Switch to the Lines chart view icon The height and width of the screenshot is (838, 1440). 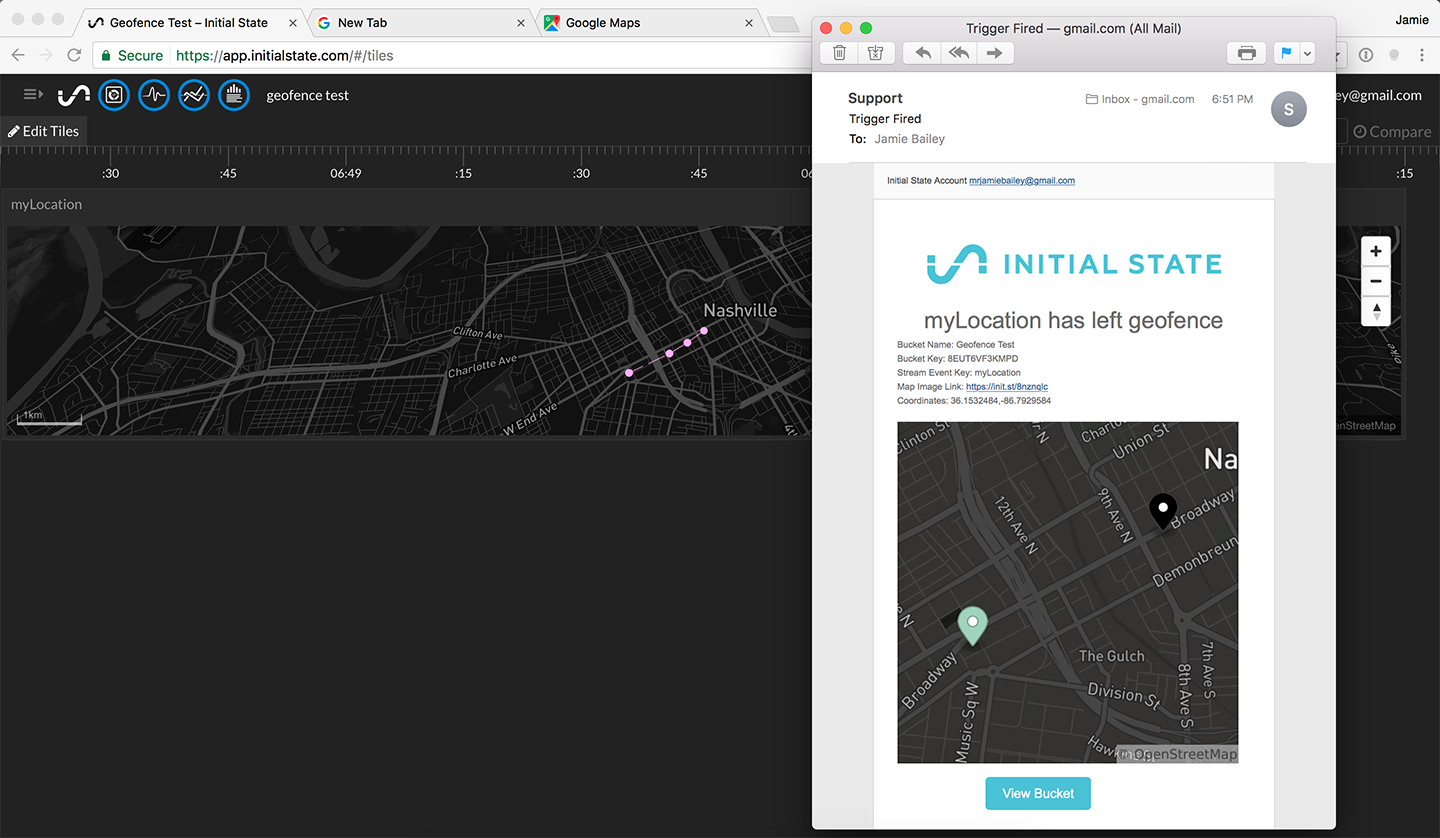pyautogui.click(x=194, y=95)
